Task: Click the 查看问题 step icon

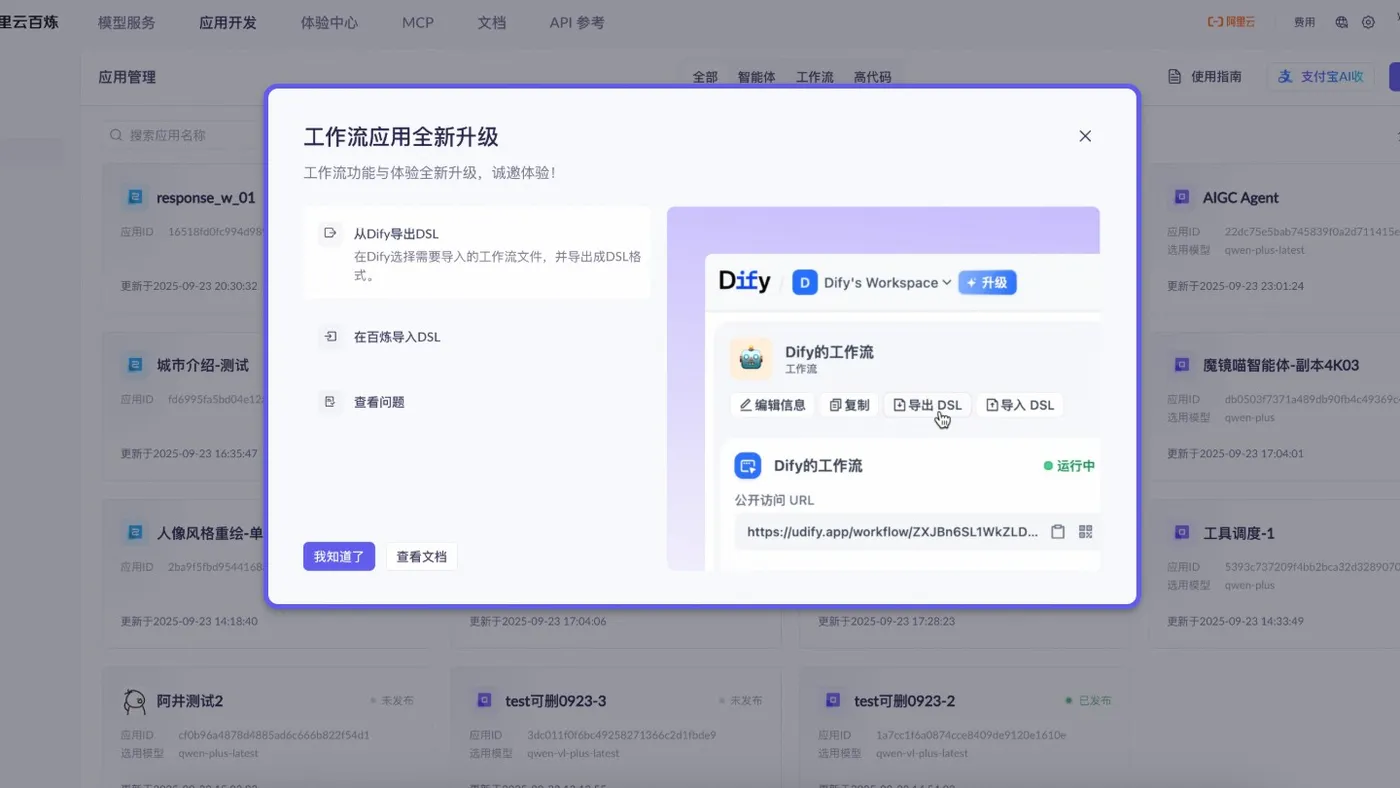Action: 329,402
